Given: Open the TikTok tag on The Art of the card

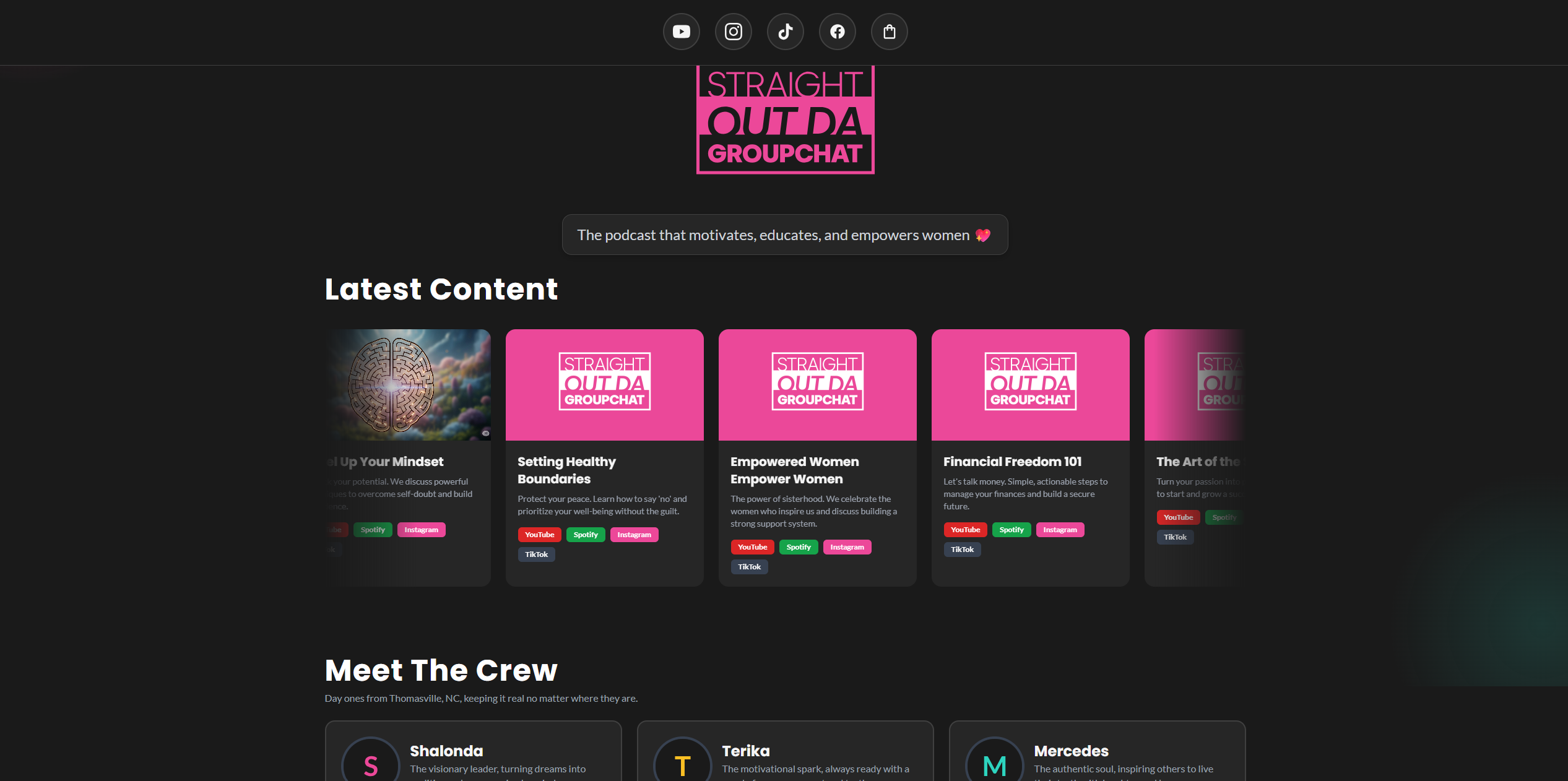Looking at the screenshot, I should 1175,537.
